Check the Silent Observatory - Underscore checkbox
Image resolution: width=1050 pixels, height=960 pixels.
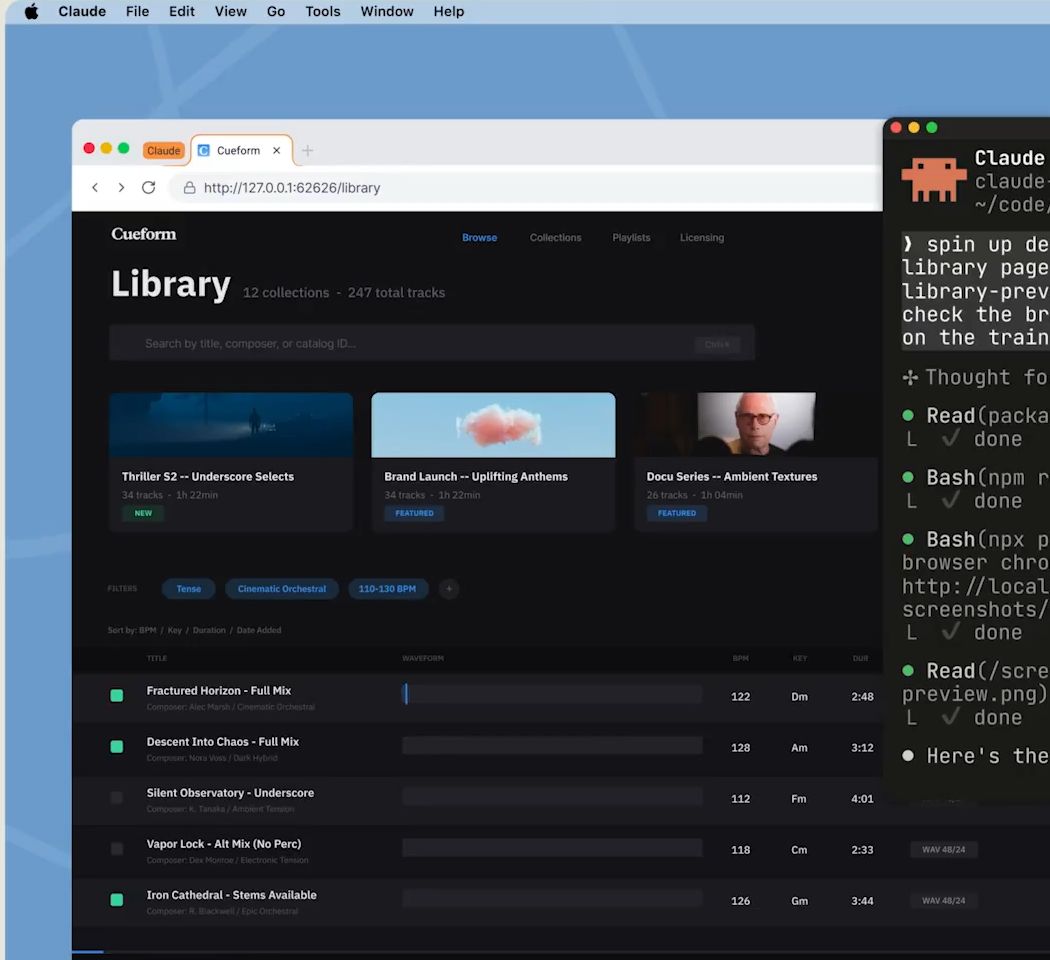tap(117, 798)
